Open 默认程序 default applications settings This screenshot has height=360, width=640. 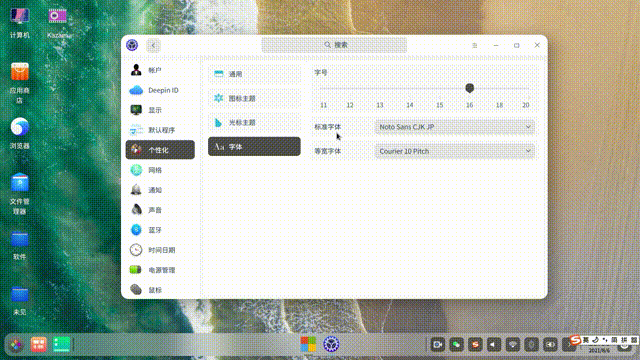(x=160, y=130)
